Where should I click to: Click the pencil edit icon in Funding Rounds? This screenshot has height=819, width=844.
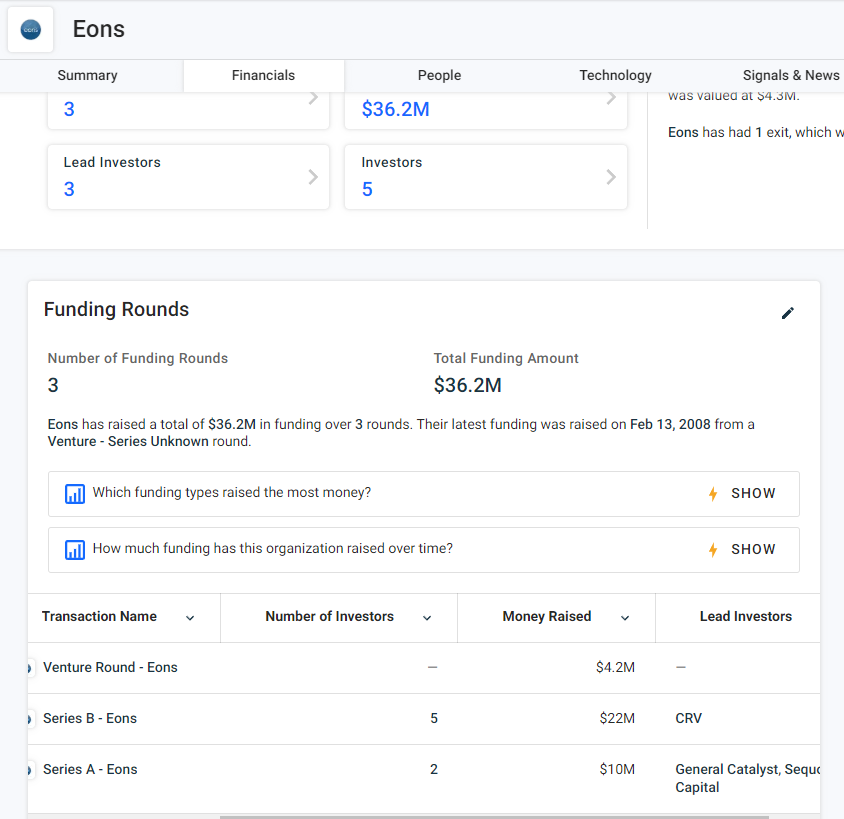pyautogui.click(x=787, y=313)
